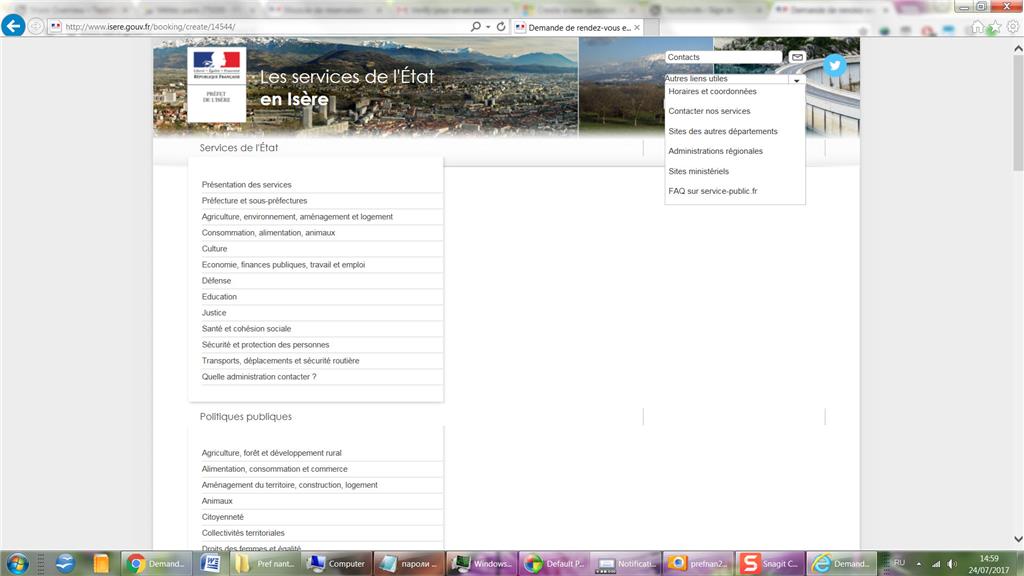Open Santé et cohésion sociale link
The width and height of the screenshot is (1024, 576).
coord(246,328)
